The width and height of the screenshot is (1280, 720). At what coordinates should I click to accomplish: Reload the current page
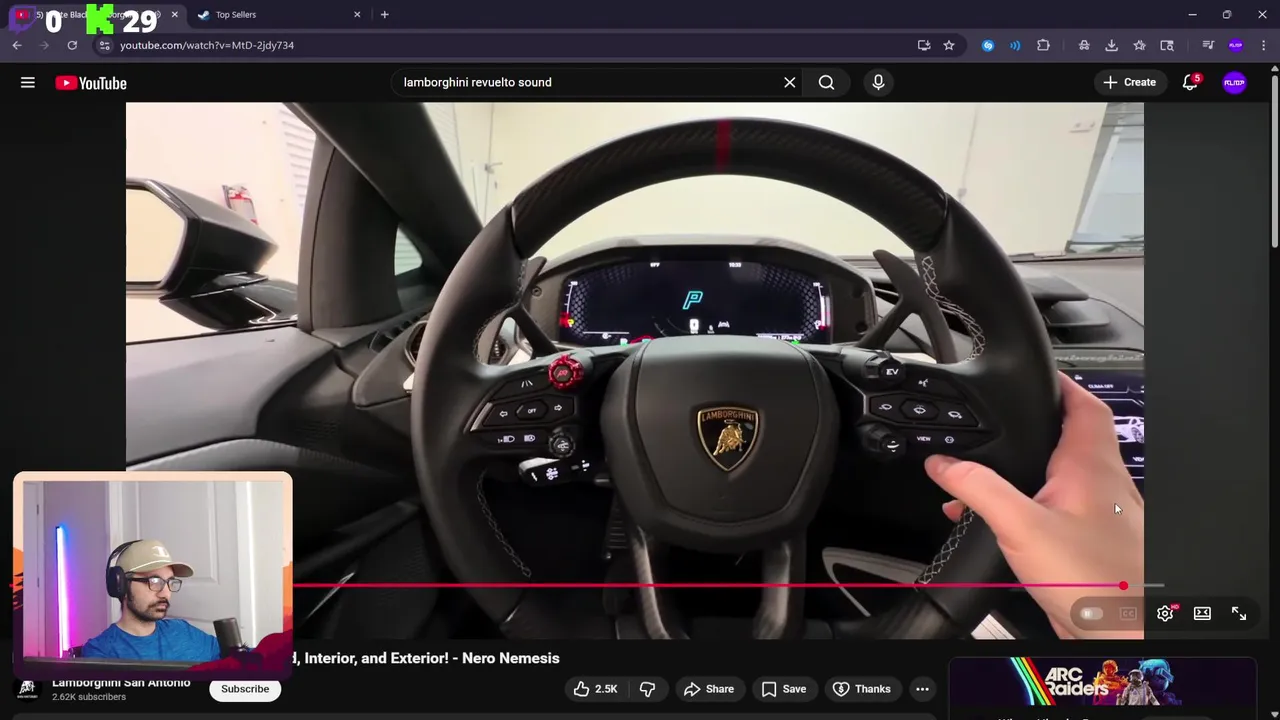[72, 45]
